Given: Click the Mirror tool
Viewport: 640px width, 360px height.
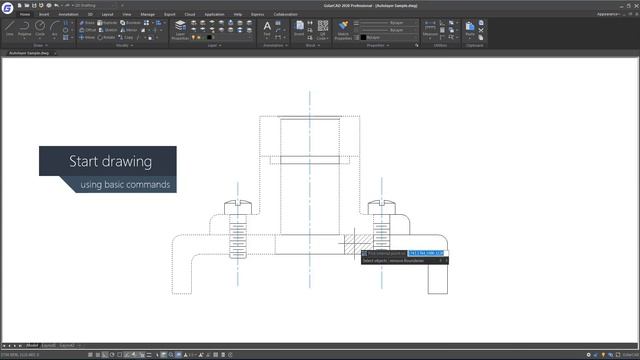Looking at the screenshot, I should (129, 30).
